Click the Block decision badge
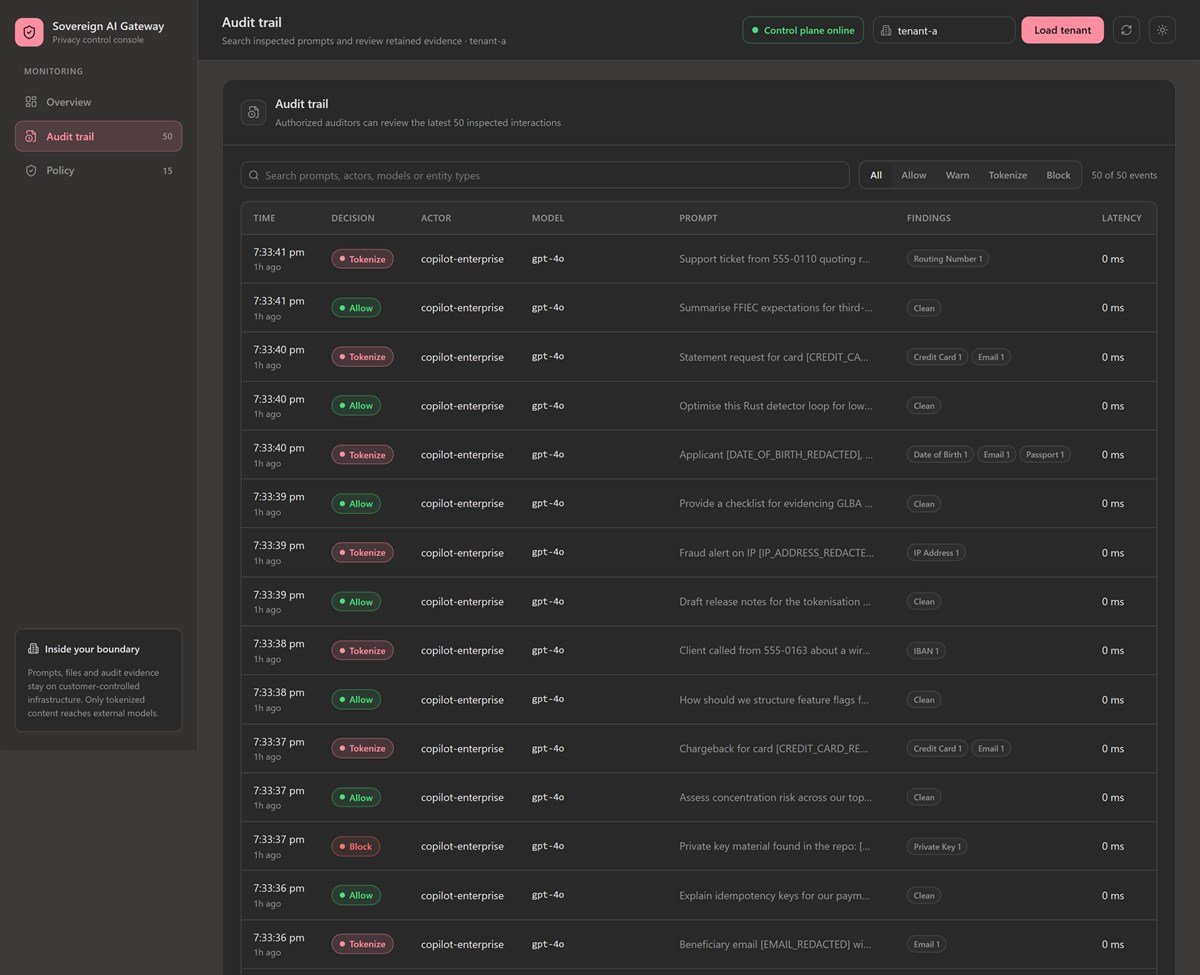 [x=355, y=846]
